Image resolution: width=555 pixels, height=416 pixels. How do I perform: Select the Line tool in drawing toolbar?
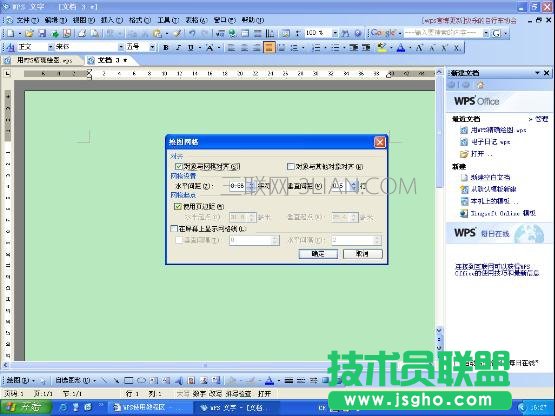tap(104, 381)
